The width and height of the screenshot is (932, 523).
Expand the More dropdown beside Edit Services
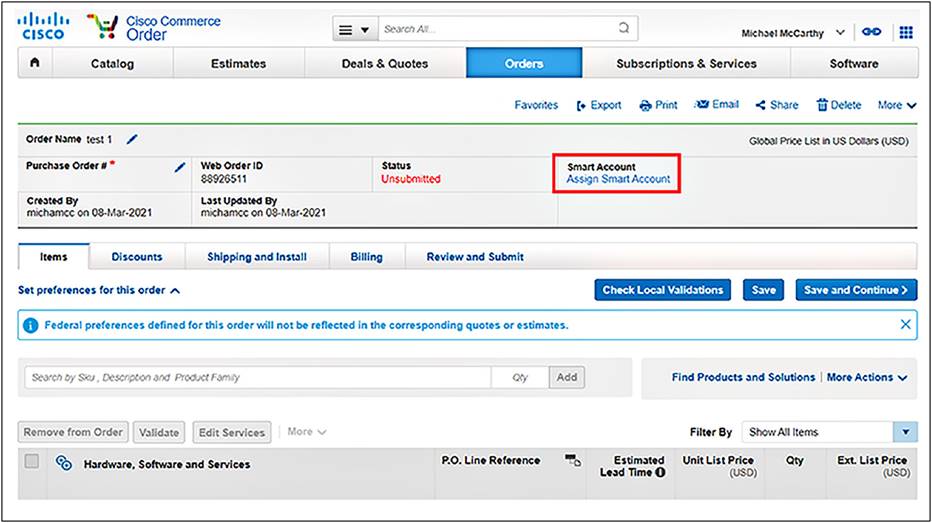(x=307, y=432)
